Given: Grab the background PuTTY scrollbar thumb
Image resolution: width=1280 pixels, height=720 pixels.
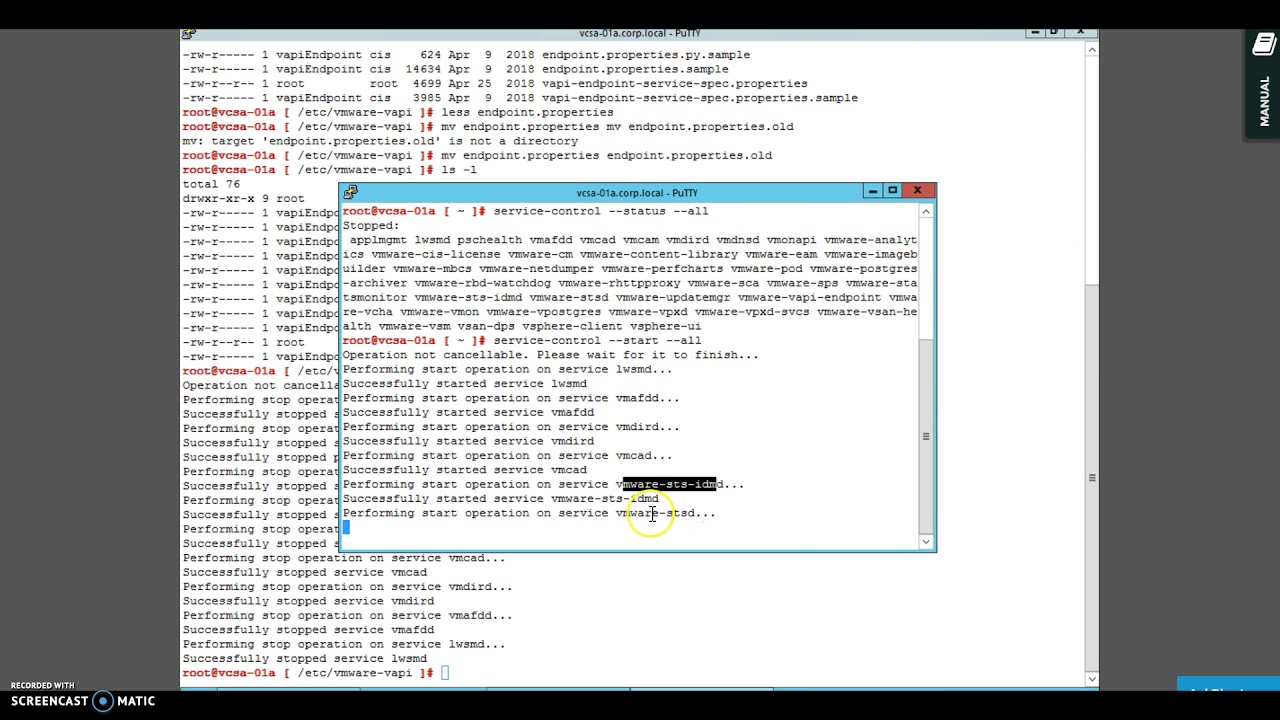Looking at the screenshot, I should 1092,478.
